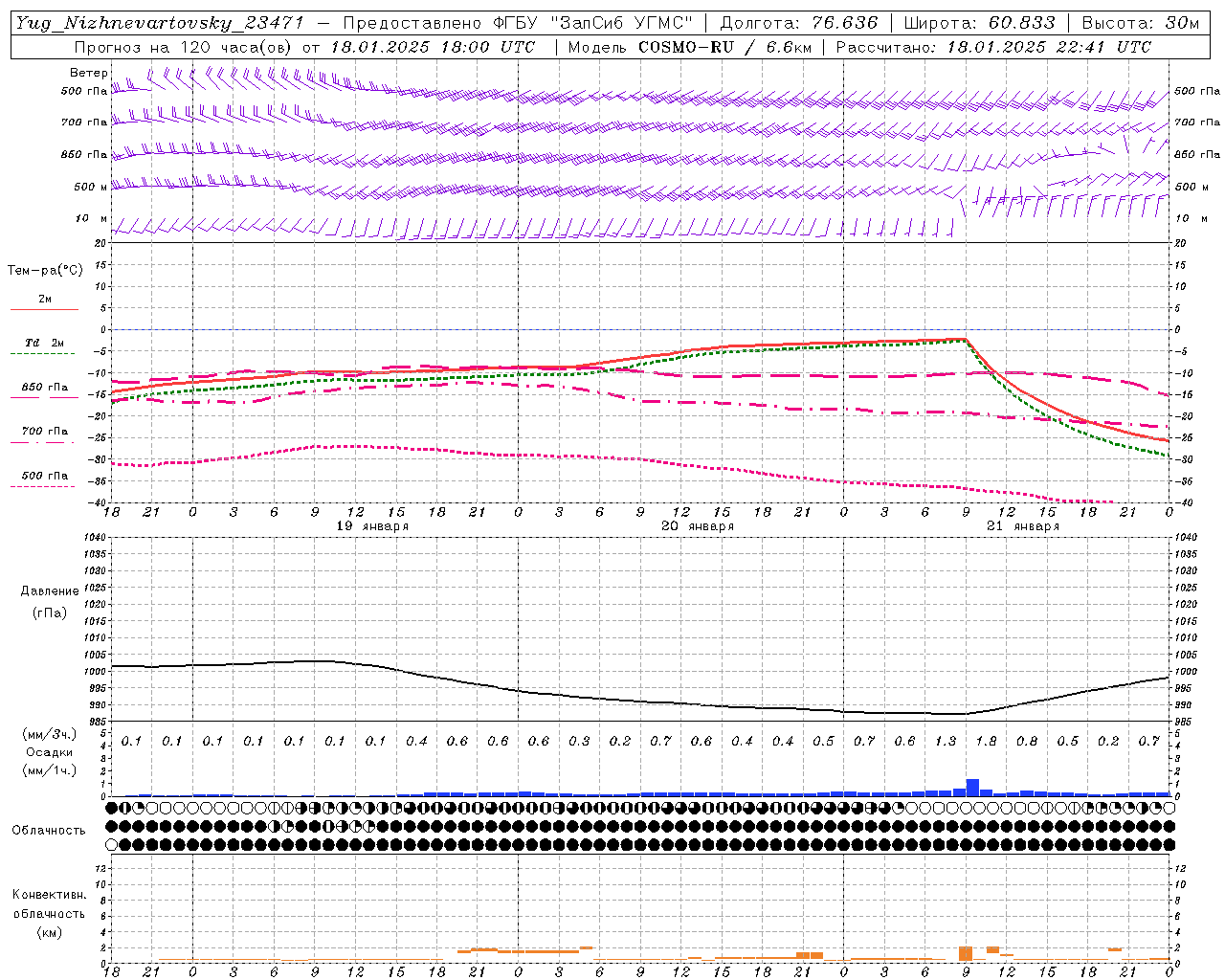Click the 21 января date label
1225x980 pixels.
click(1023, 526)
